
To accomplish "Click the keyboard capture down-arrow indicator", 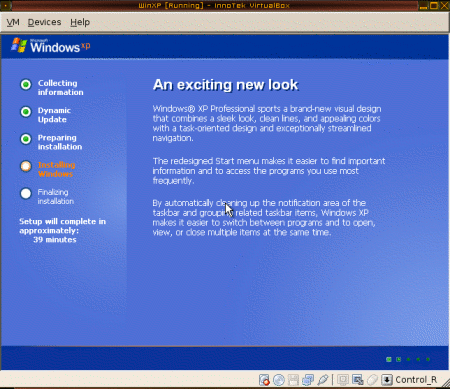I will pyautogui.click(x=387, y=380).
